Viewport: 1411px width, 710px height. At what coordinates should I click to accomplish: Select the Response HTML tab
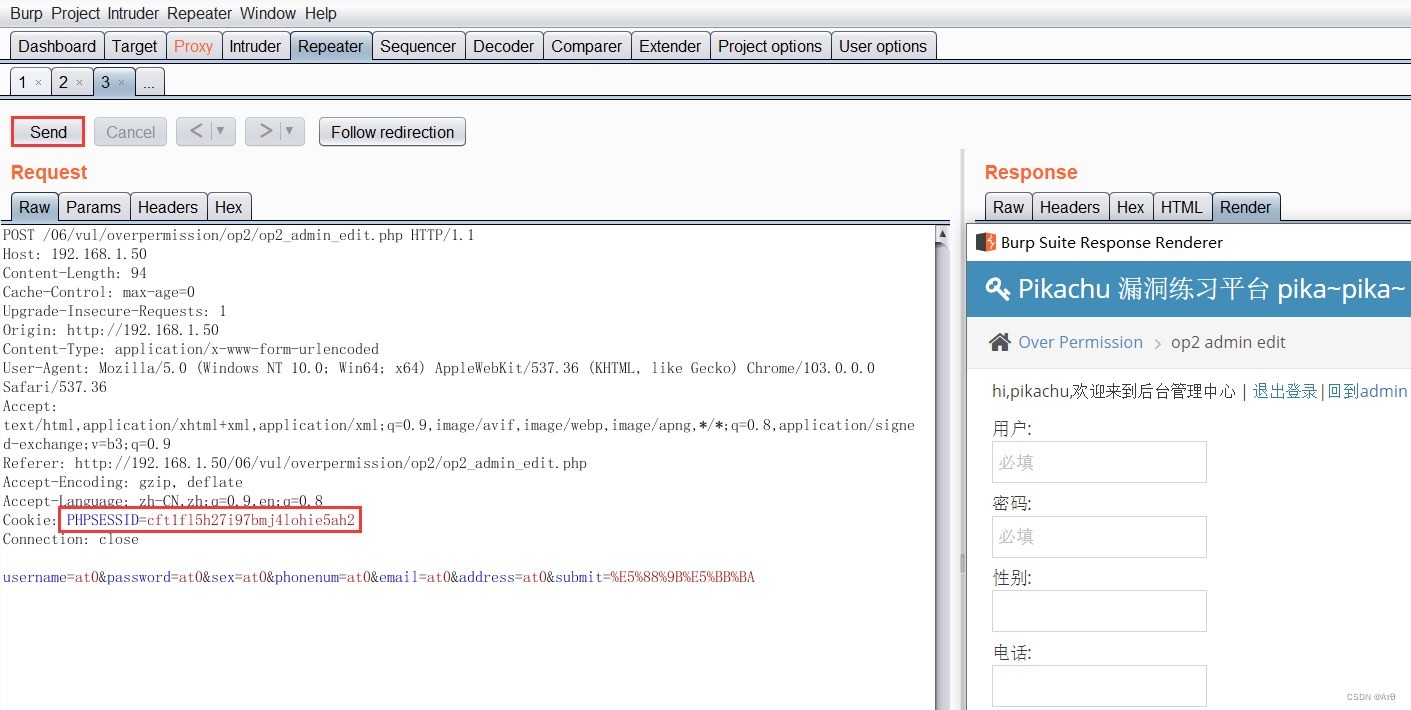(x=1182, y=207)
